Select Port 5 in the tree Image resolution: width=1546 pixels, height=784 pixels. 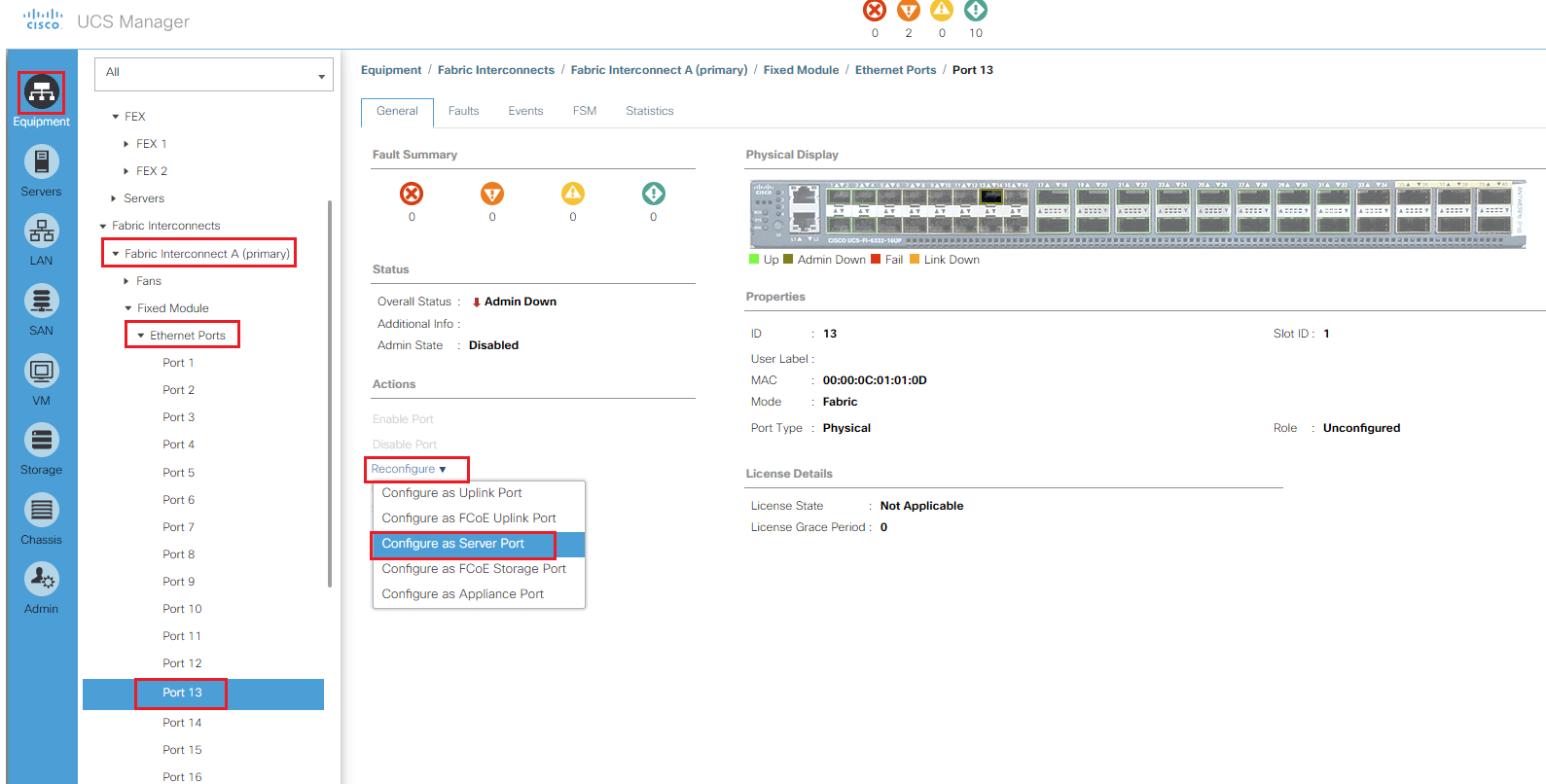coord(178,473)
